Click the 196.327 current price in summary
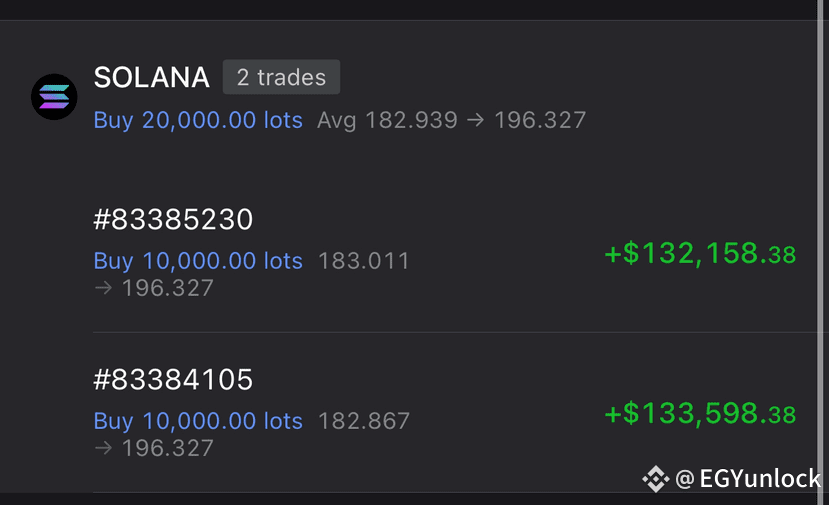This screenshot has height=505, width=829. click(x=540, y=120)
